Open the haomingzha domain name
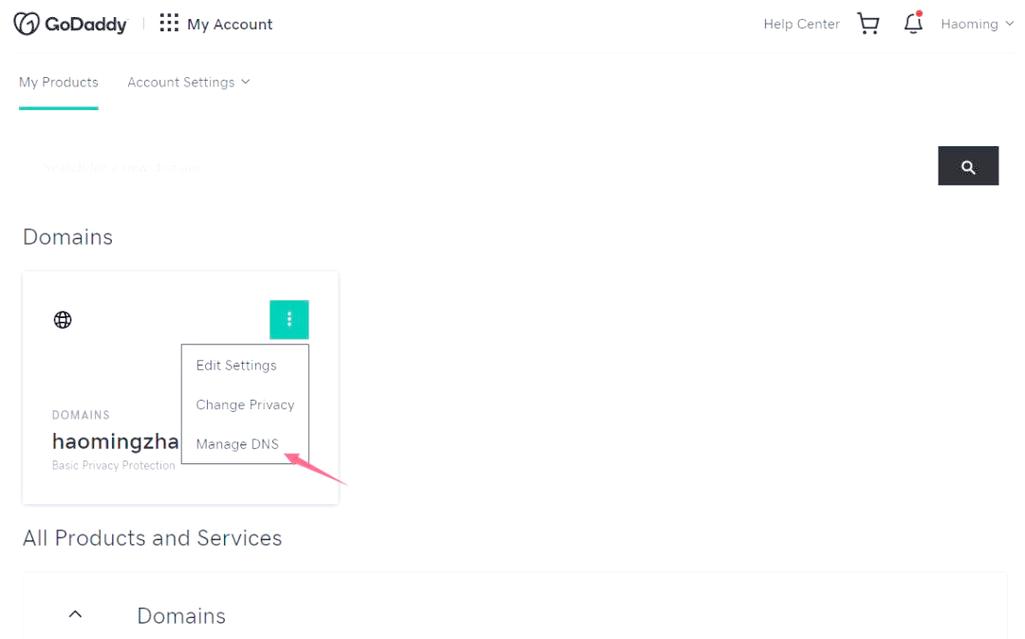Viewport: 1025px width, 639px height. [115, 442]
